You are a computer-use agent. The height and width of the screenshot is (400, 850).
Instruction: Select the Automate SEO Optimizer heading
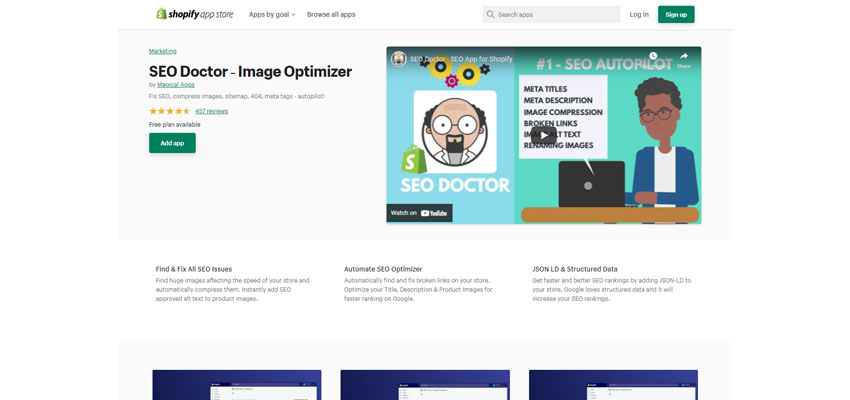click(383, 269)
